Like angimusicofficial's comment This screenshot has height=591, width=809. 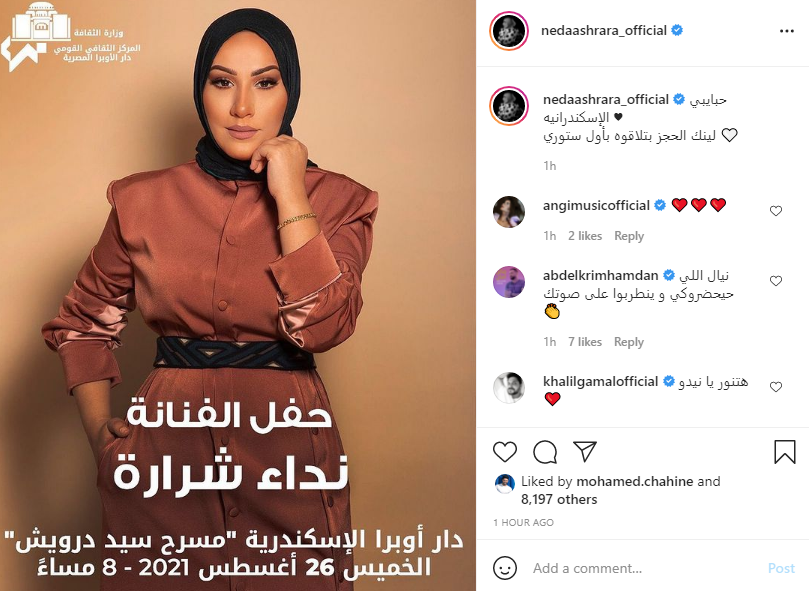775,211
